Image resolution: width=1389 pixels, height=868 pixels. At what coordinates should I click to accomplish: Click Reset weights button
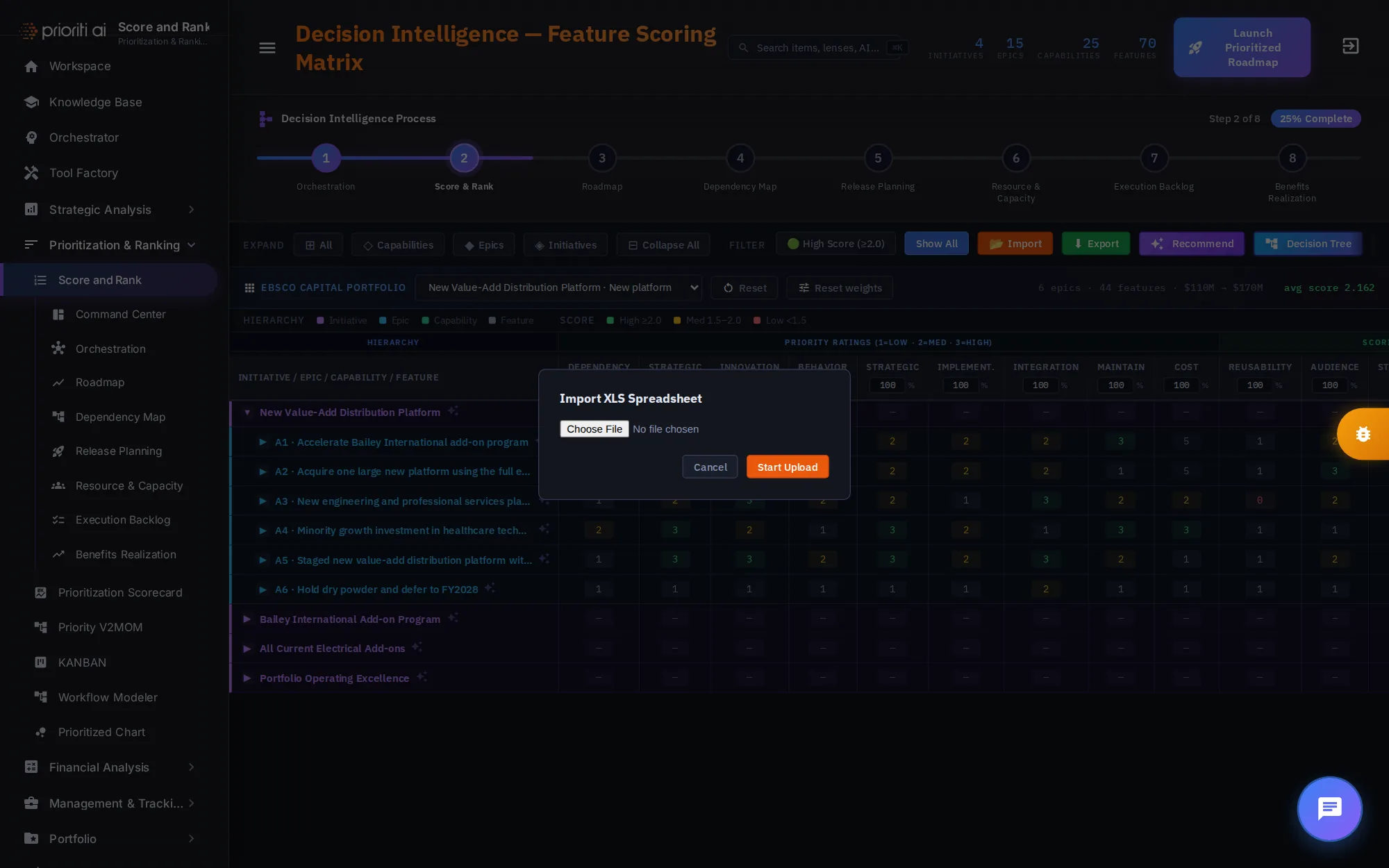coord(840,288)
